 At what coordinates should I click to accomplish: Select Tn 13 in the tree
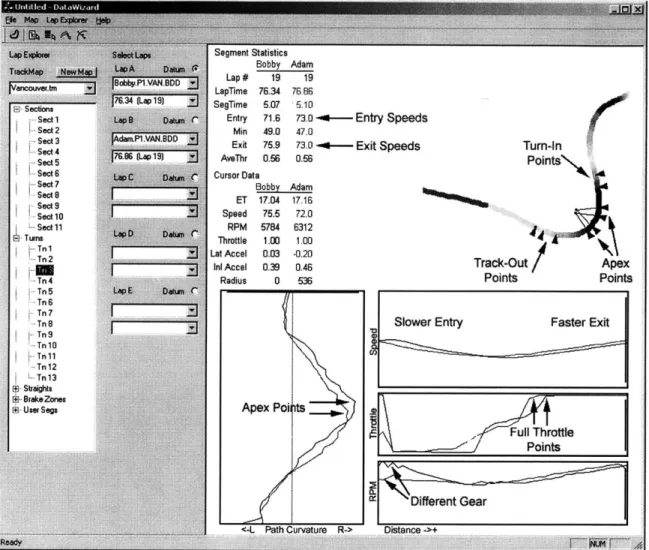pyautogui.click(x=47, y=378)
